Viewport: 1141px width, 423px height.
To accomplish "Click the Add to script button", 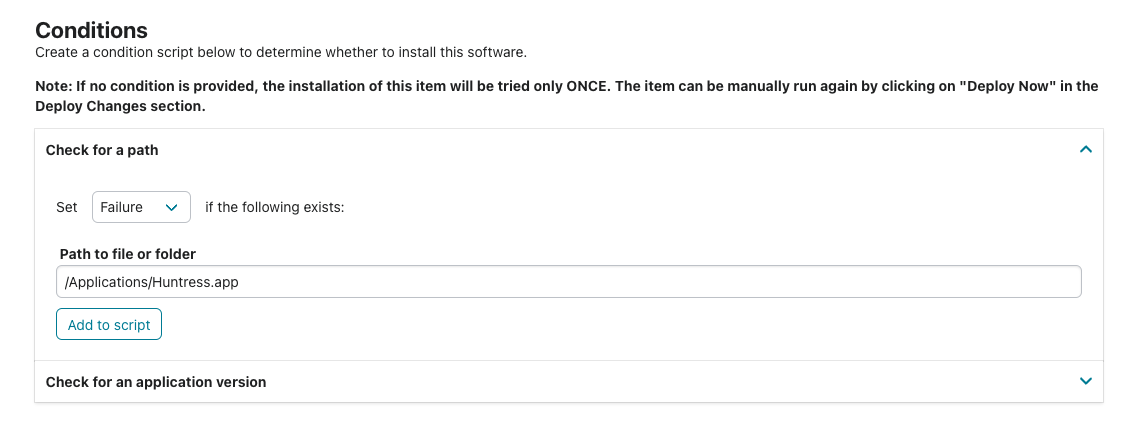I will 109,325.
